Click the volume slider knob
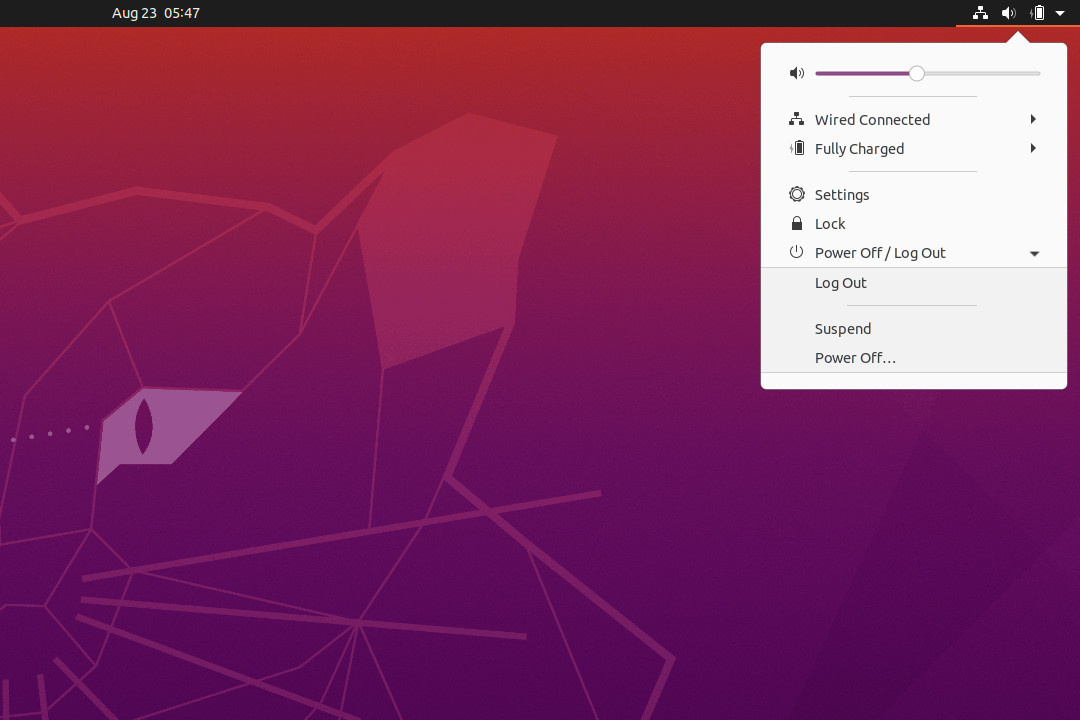 [x=916, y=73]
